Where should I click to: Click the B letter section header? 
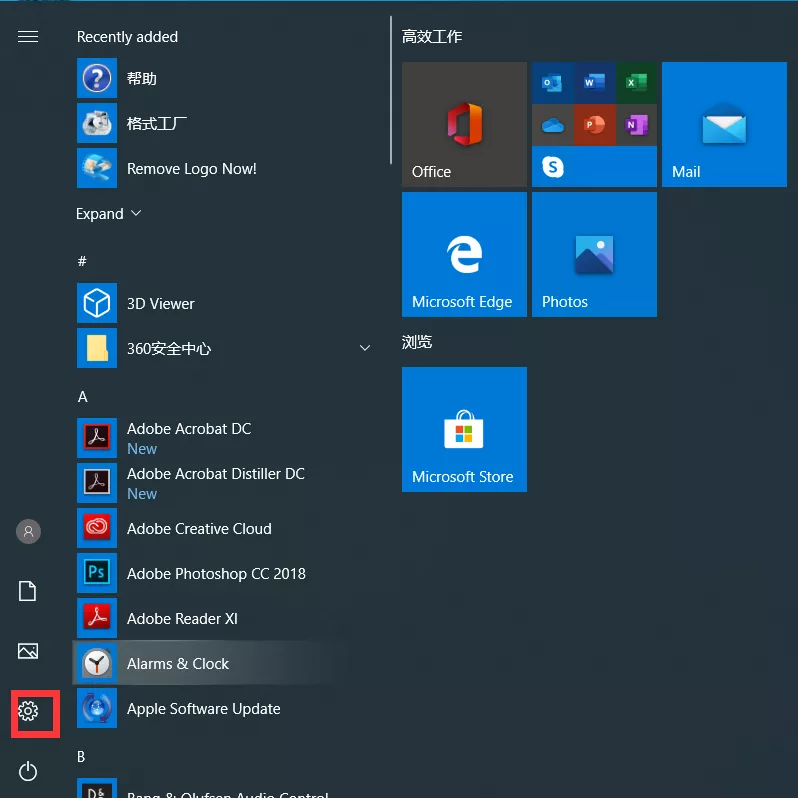click(x=81, y=757)
